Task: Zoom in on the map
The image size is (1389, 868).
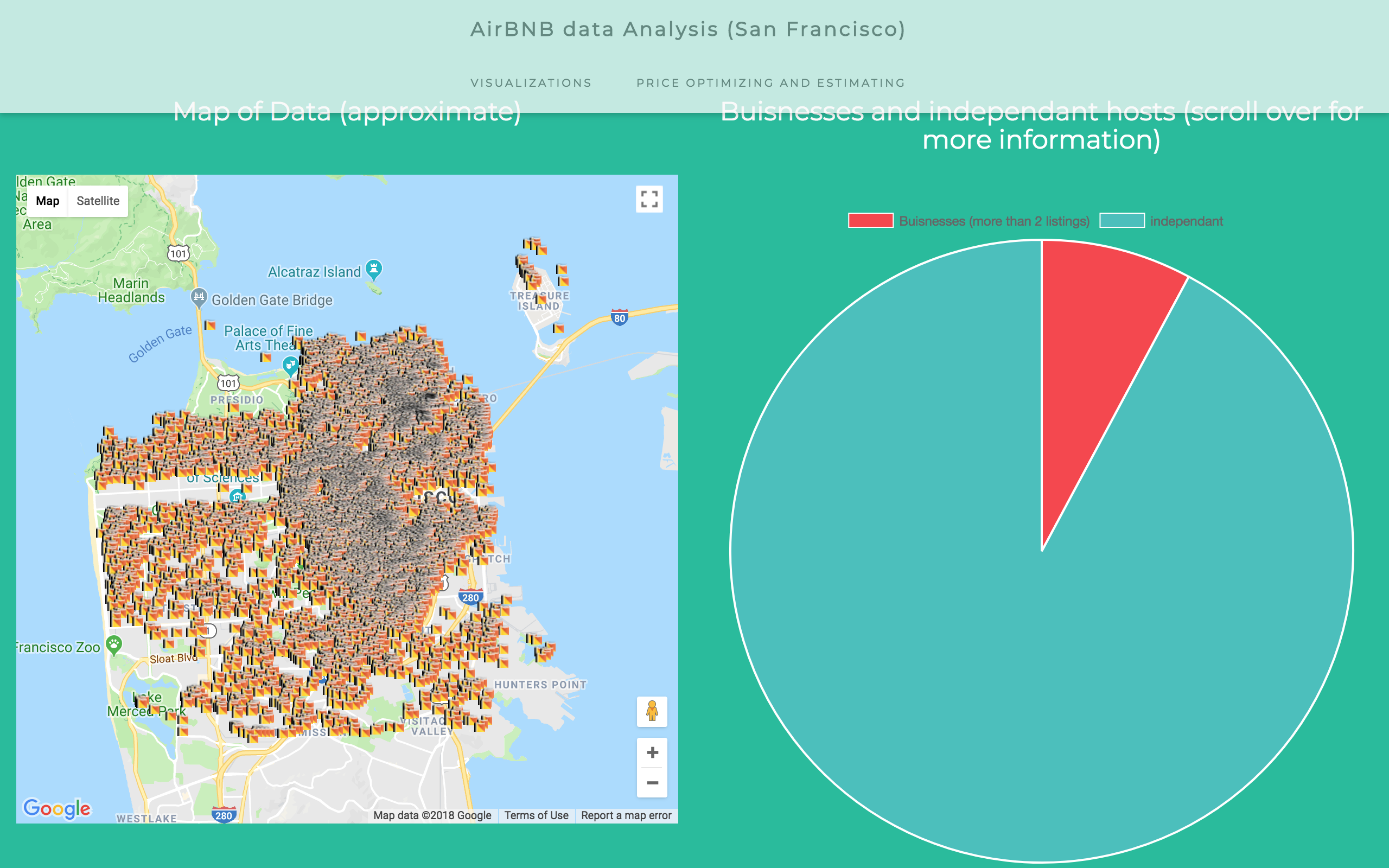Action: (x=652, y=752)
